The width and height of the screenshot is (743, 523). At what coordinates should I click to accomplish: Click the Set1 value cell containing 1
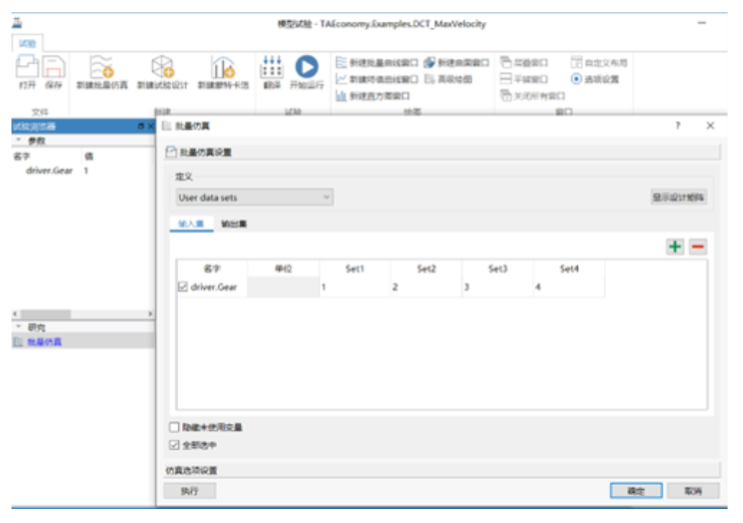click(x=355, y=287)
